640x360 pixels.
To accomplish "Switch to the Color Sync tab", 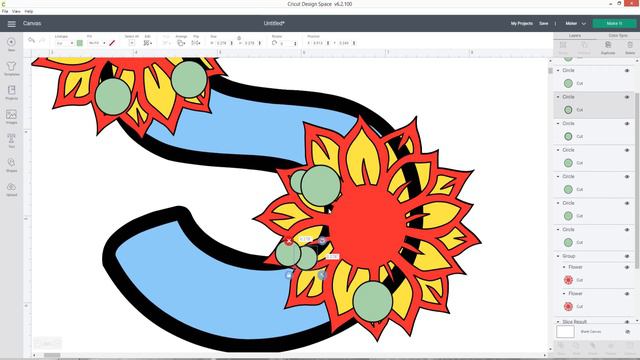I will coord(618,36).
